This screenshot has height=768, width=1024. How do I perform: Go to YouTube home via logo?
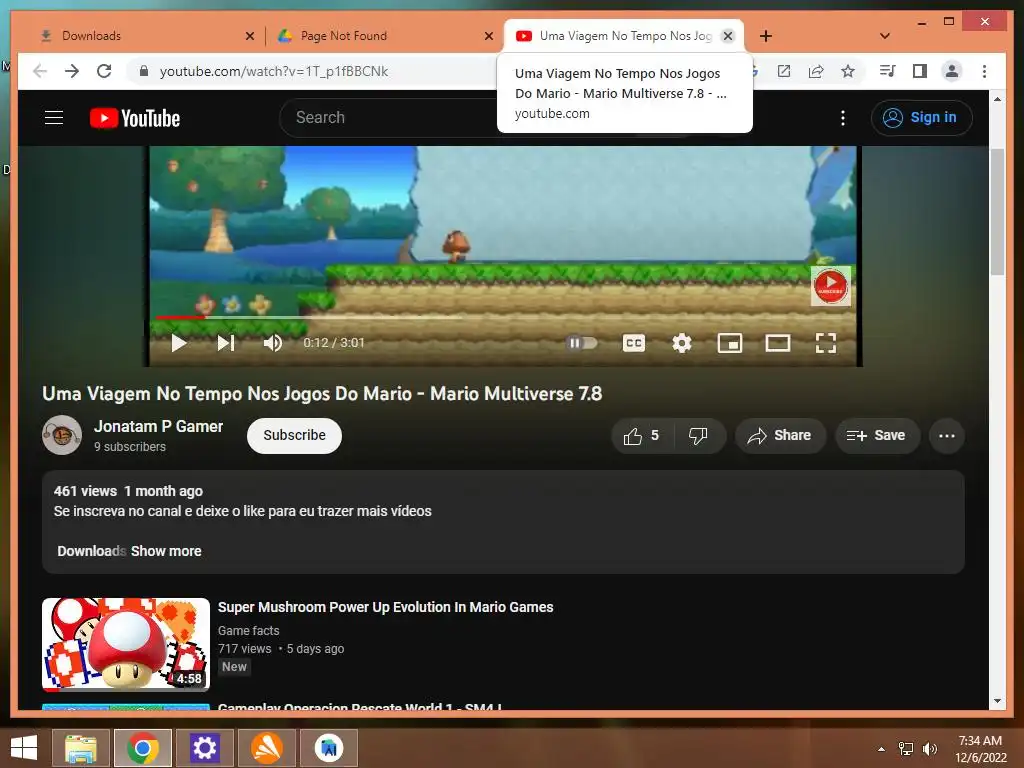135,118
